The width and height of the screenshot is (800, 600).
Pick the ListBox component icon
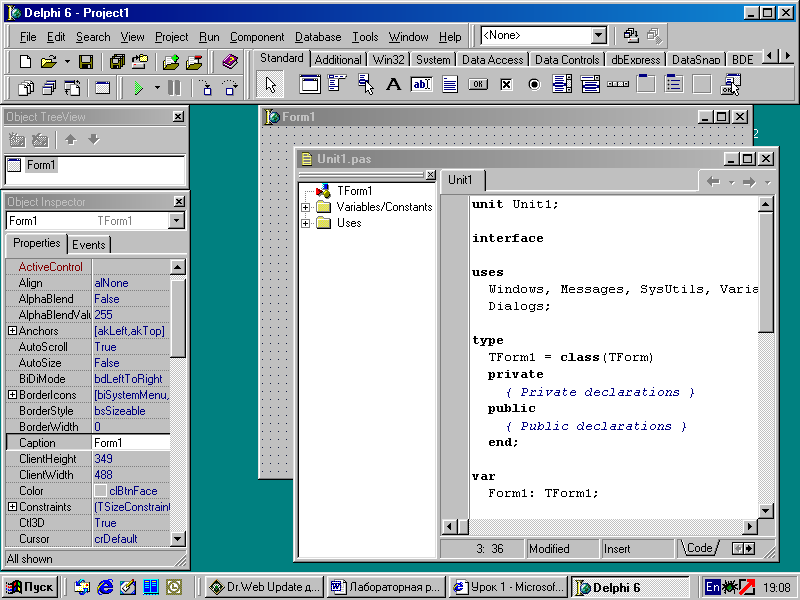click(x=562, y=84)
